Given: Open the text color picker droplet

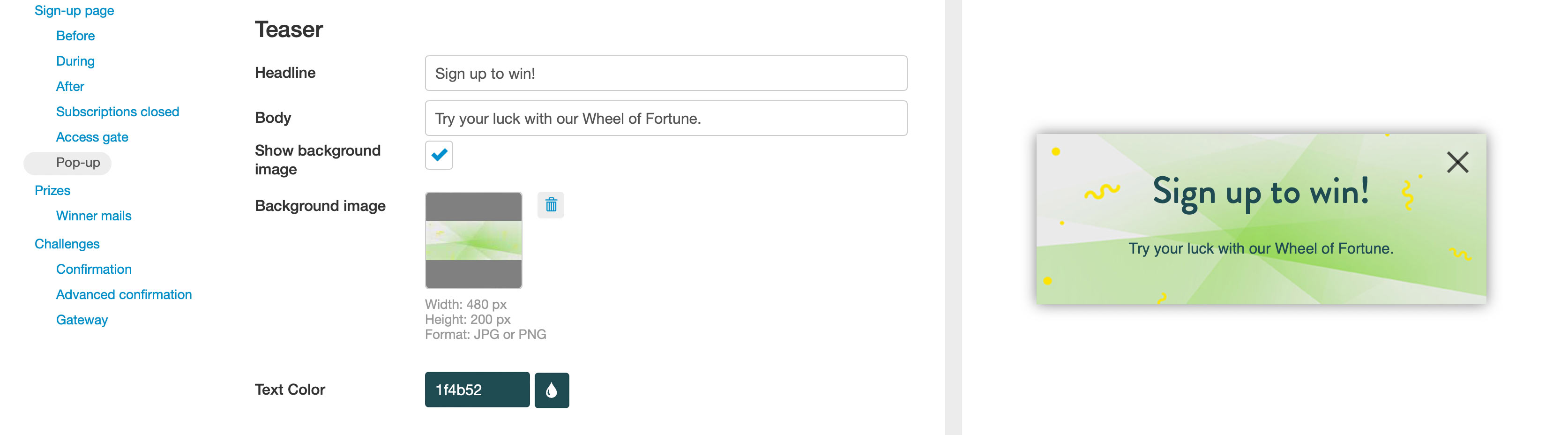Looking at the screenshot, I should click(x=552, y=390).
